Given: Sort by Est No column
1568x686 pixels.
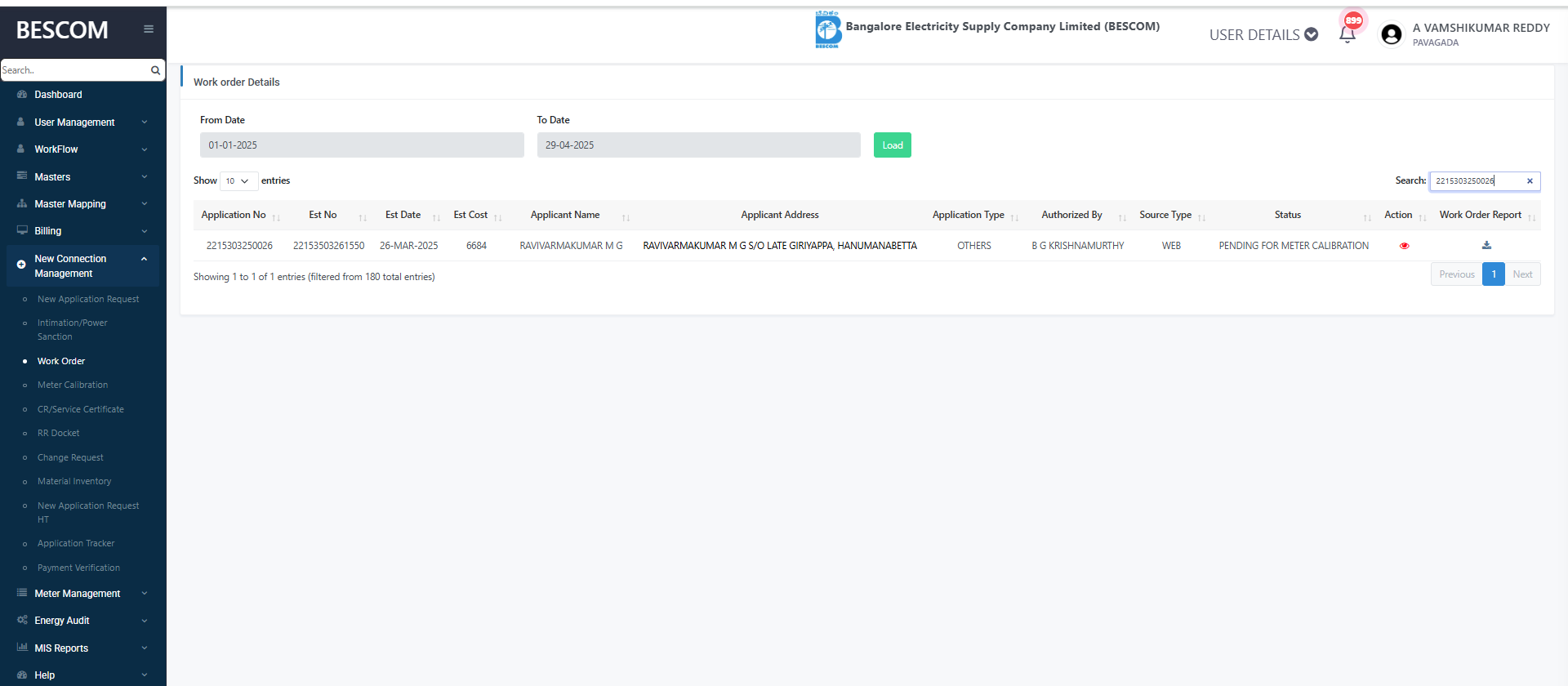Looking at the screenshot, I should pos(330,216).
